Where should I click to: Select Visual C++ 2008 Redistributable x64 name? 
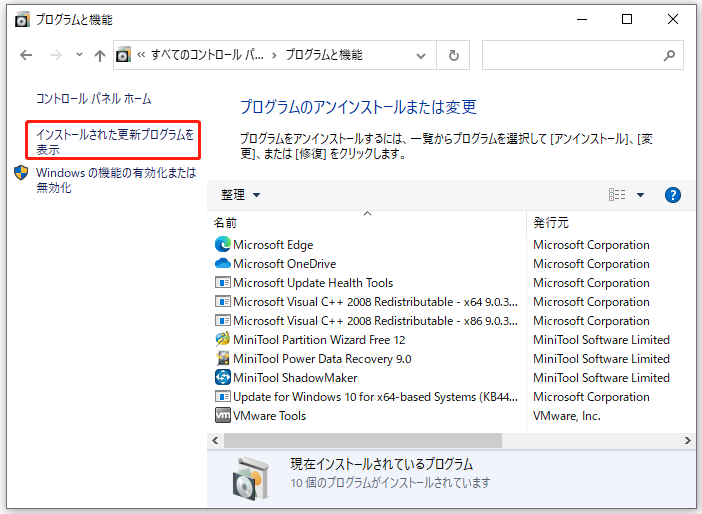(375, 302)
